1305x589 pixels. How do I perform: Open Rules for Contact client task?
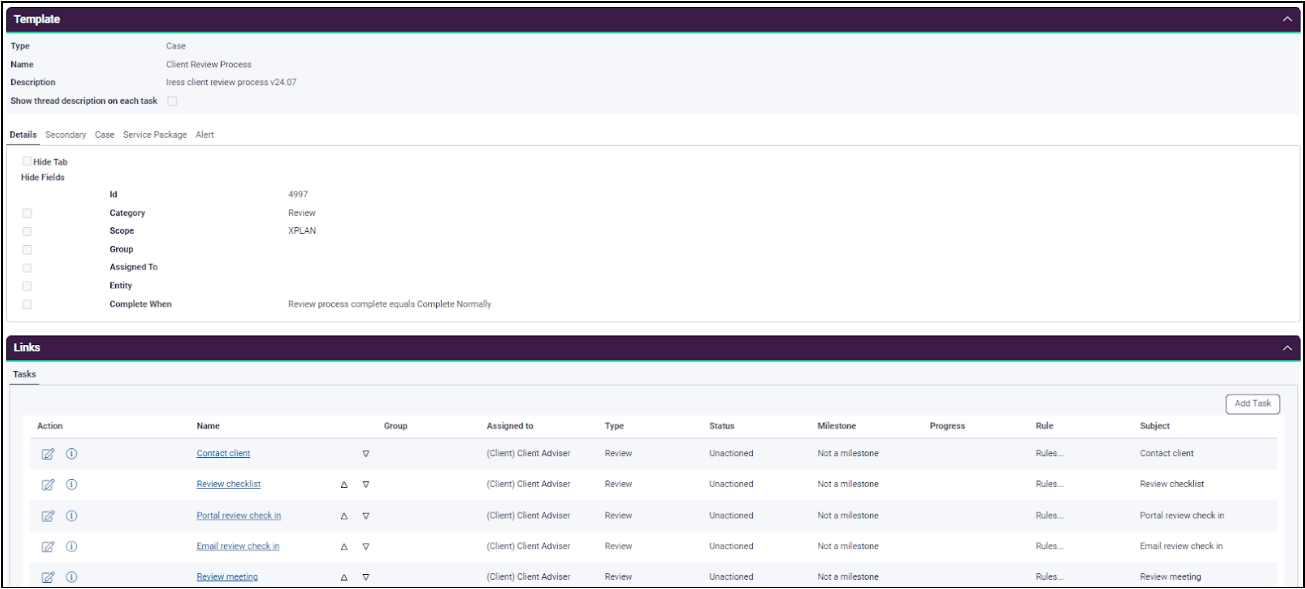coord(1050,454)
